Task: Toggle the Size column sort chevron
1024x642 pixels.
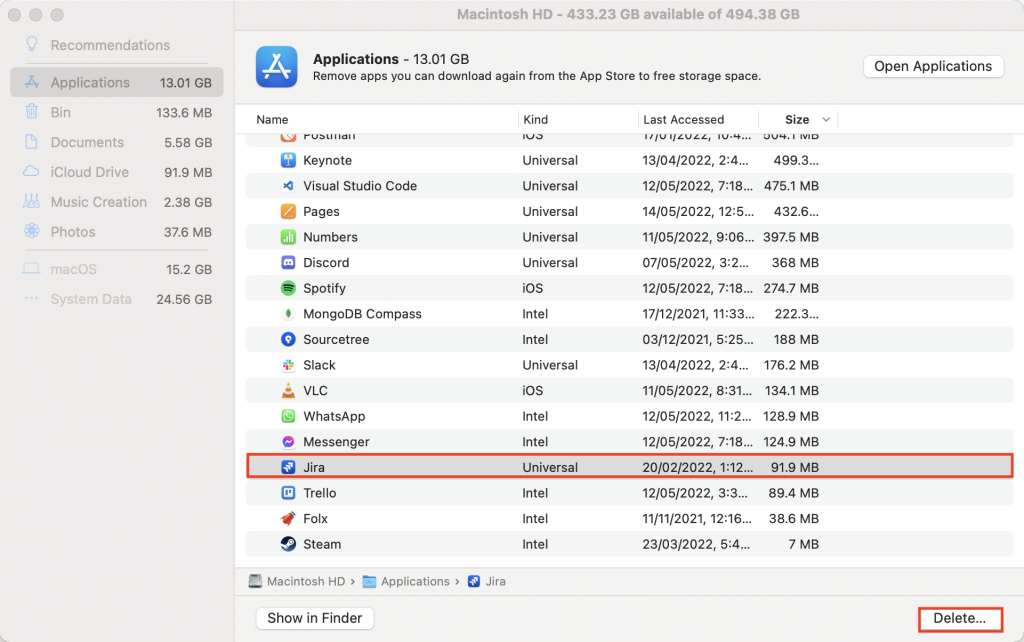Action: pos(826,120)
